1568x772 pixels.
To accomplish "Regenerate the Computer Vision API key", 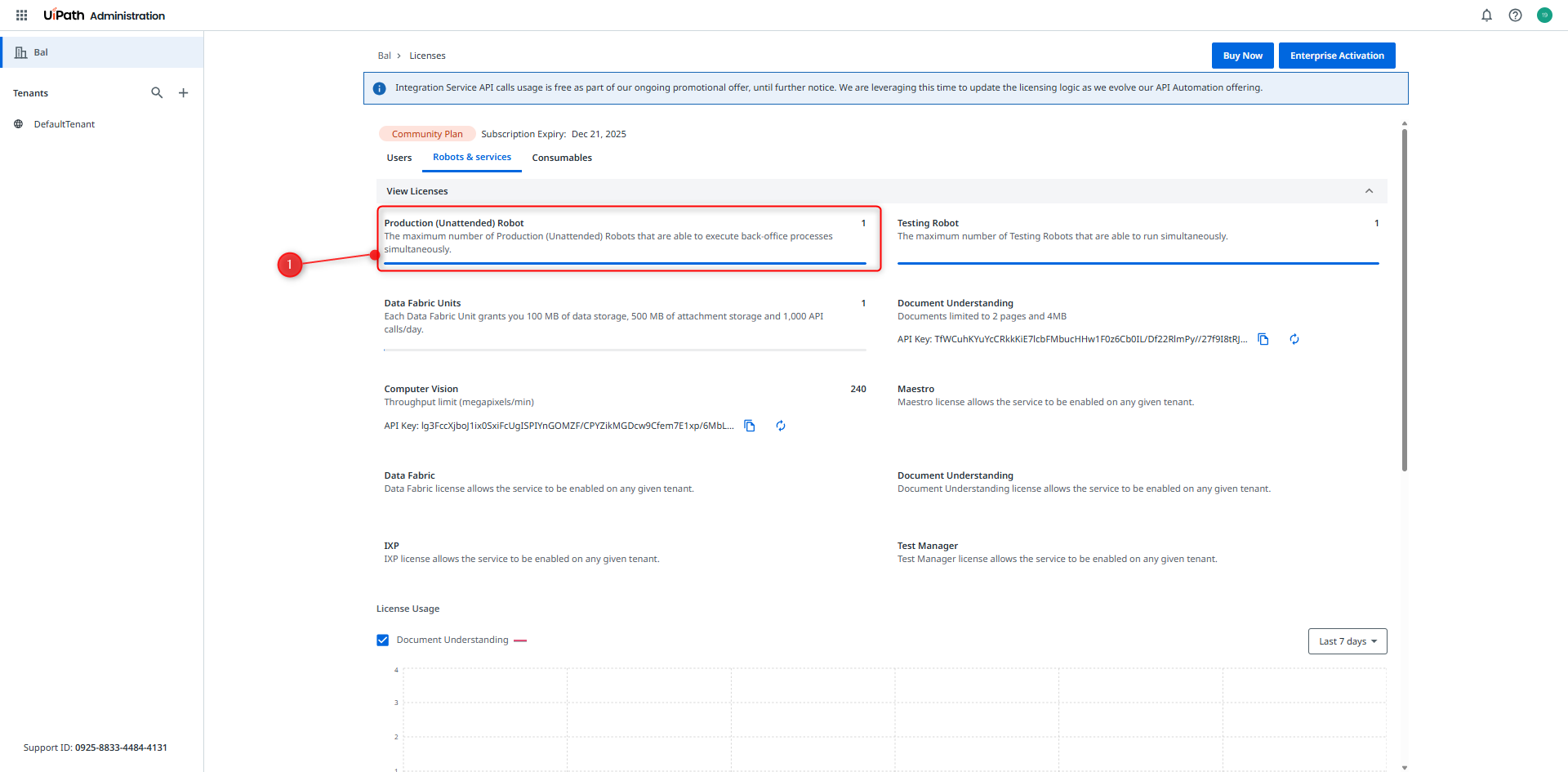I will point(781,426).
